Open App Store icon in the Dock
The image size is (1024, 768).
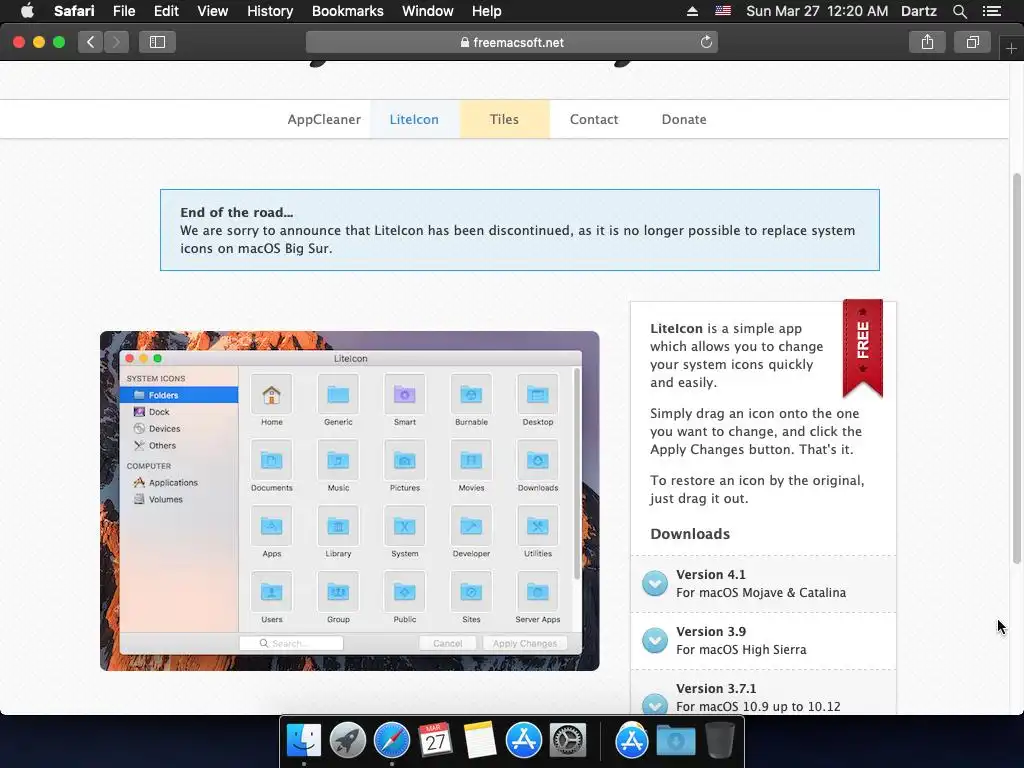(524, 741)
